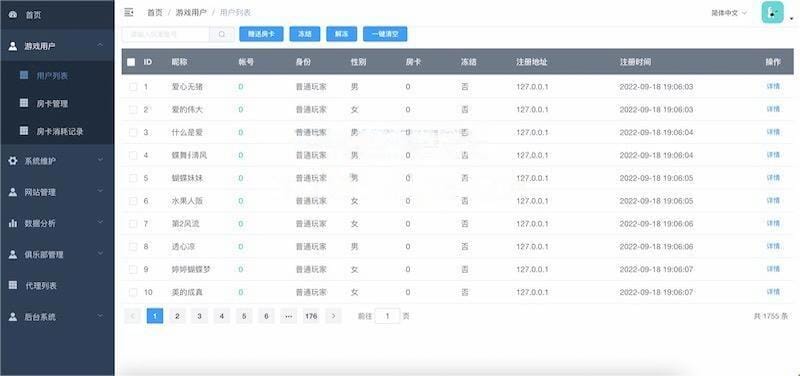800x376 pixels.
Task: Click the 用户列表 grid icon
Action: (24, 75)
